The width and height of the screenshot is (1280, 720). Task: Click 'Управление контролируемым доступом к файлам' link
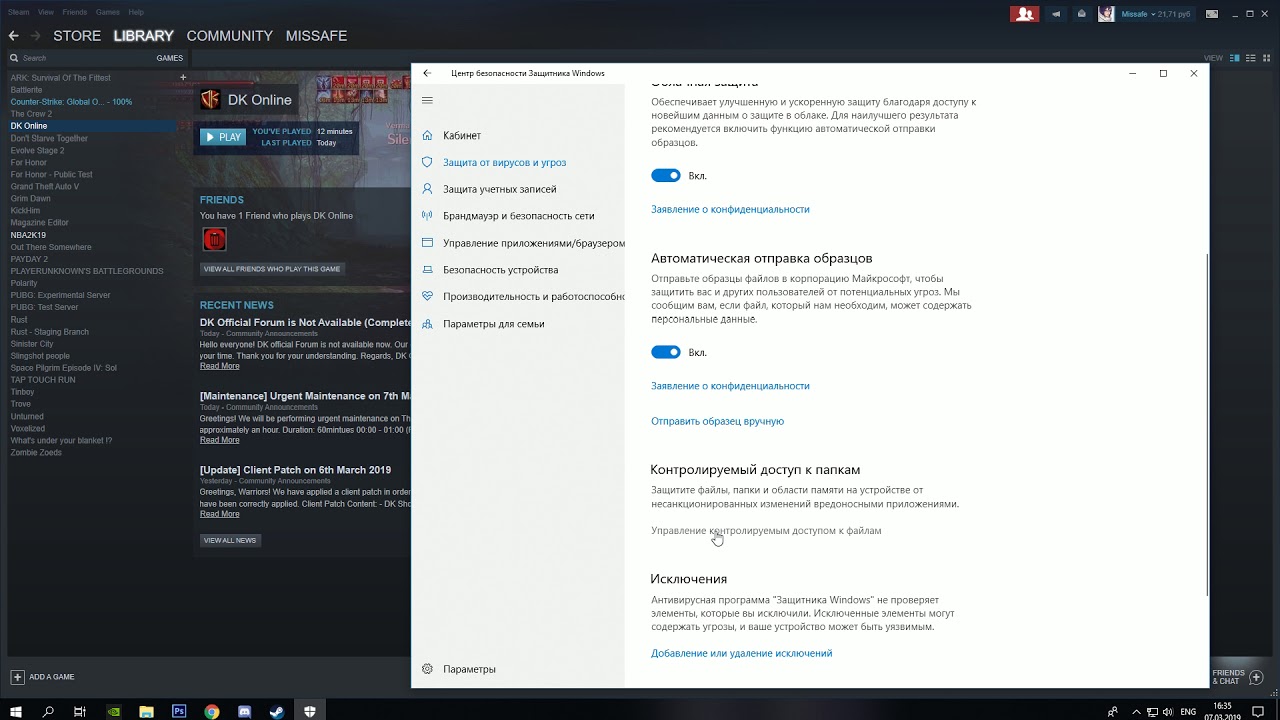coord(766,531)
